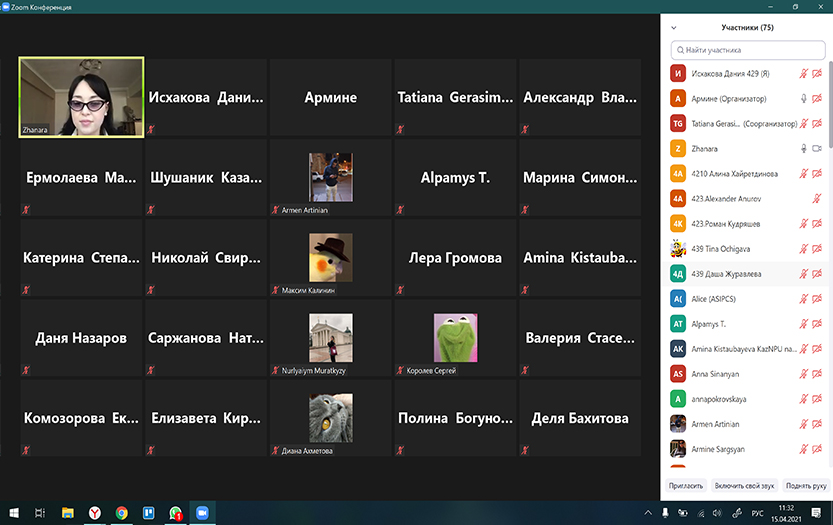Click the Найти участника search field
Screen dimensions: 833x525
(x=748, y=49)
